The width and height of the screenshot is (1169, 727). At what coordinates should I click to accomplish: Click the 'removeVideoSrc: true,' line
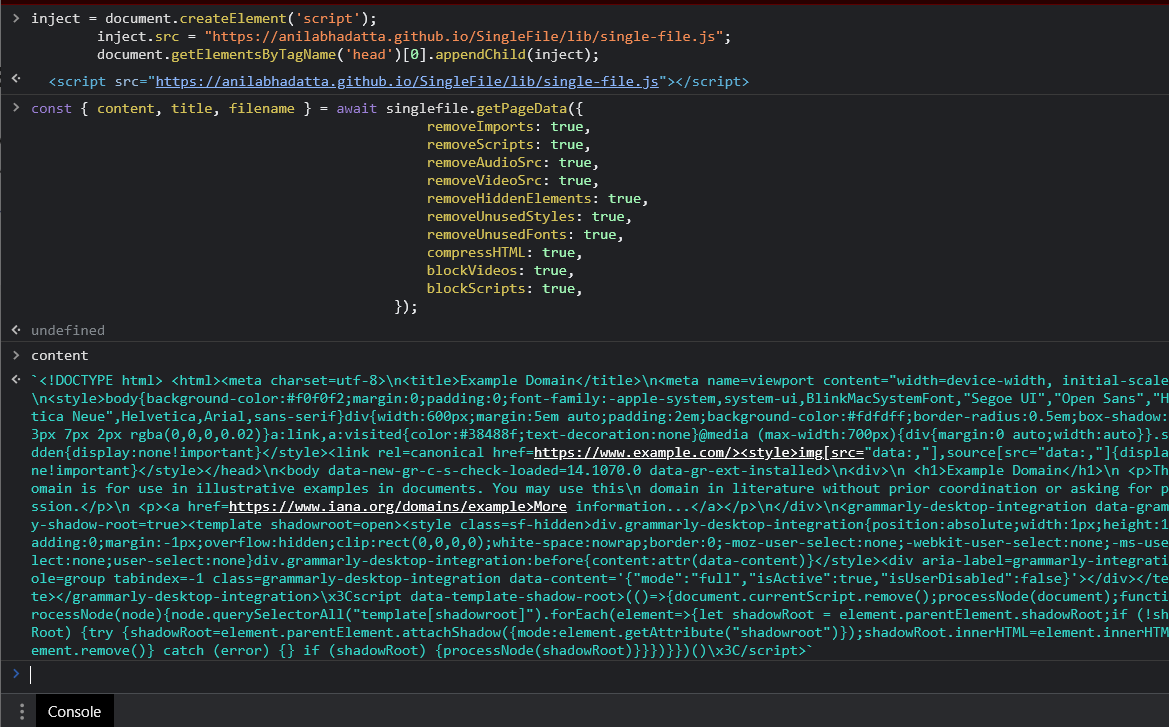pyautogui.click(x=513, y=180)
